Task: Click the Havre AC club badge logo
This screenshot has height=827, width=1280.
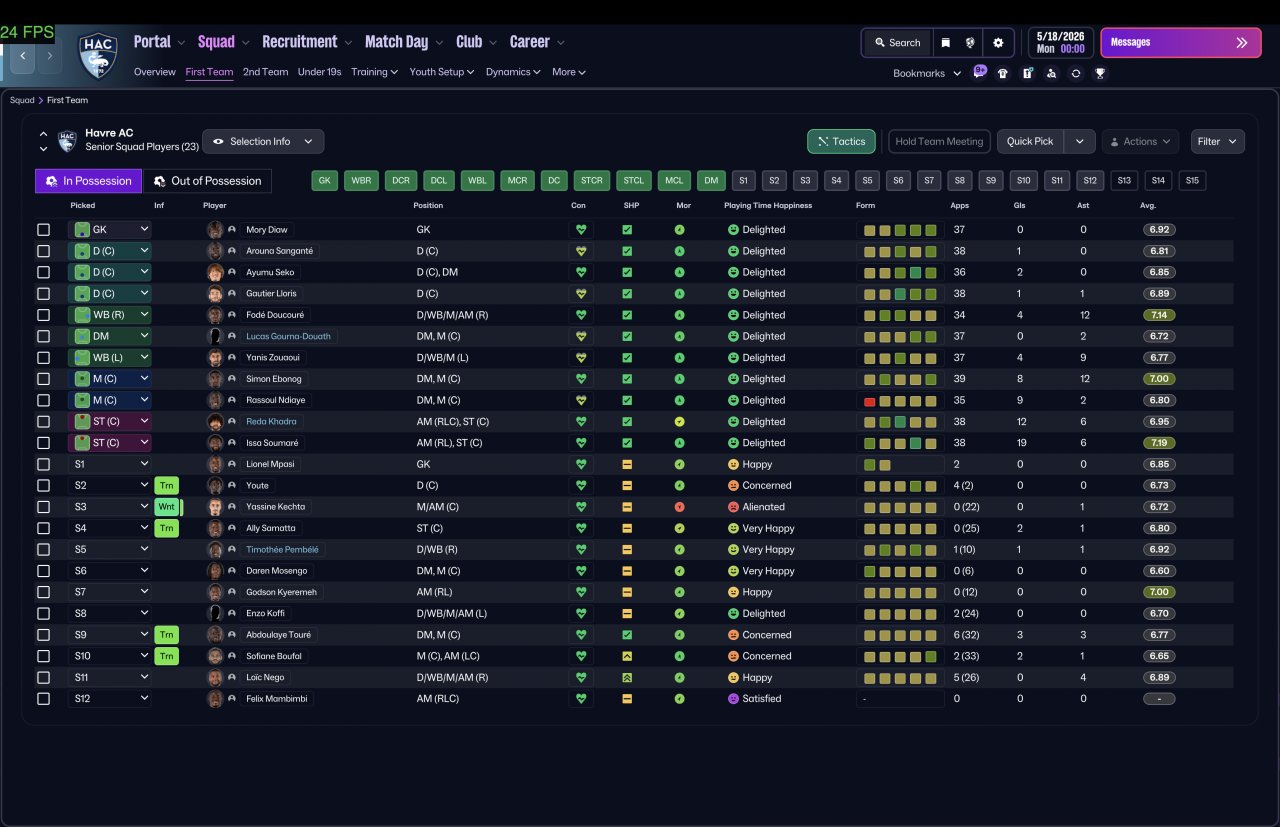Action: pos(98,55)
